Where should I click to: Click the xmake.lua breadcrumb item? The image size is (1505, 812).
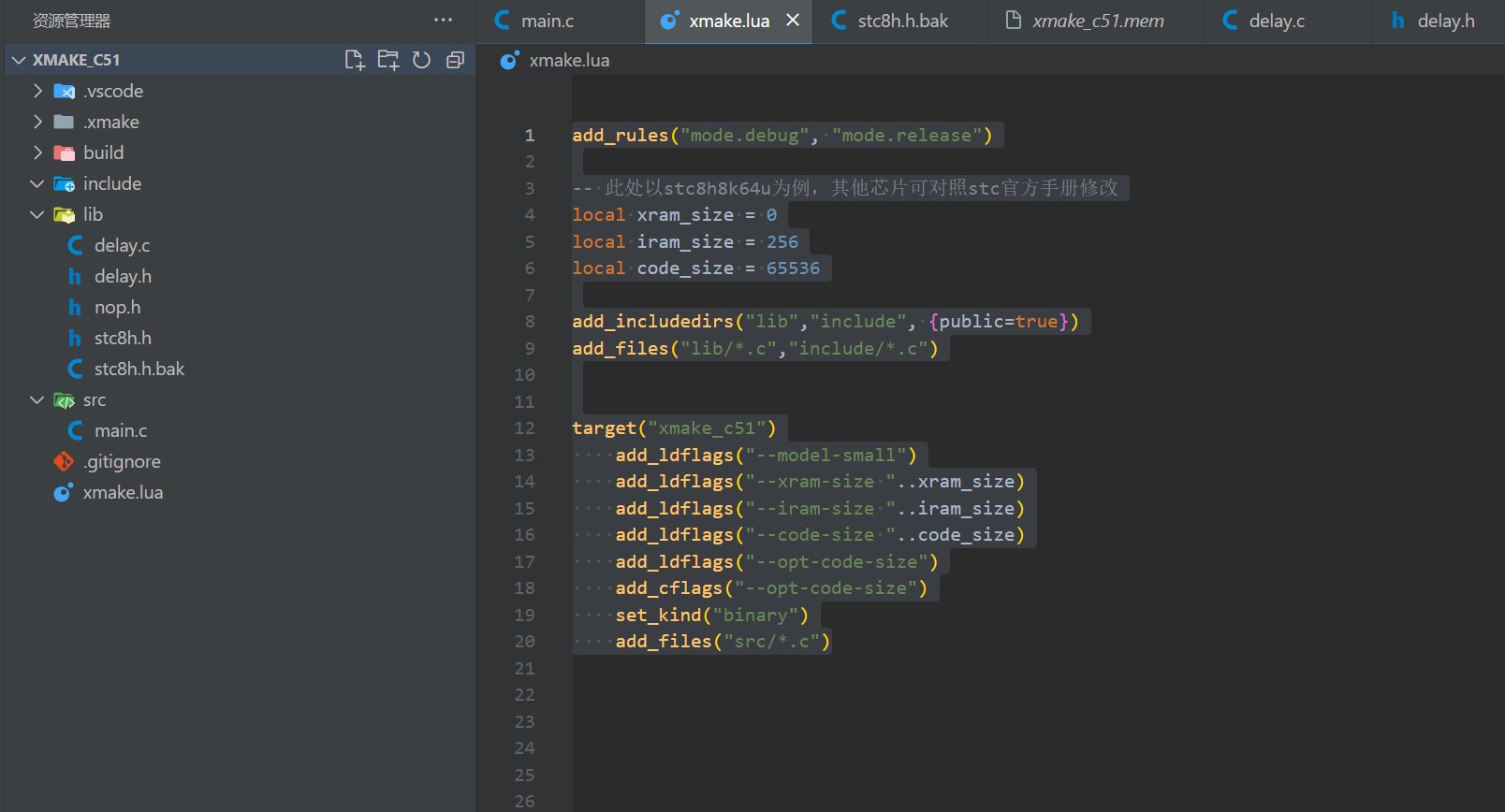click(568, 60)
